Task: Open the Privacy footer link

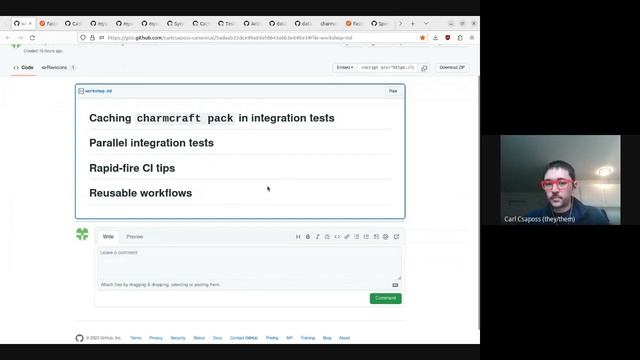Action: pyautogui.click(x=156, y=338)
